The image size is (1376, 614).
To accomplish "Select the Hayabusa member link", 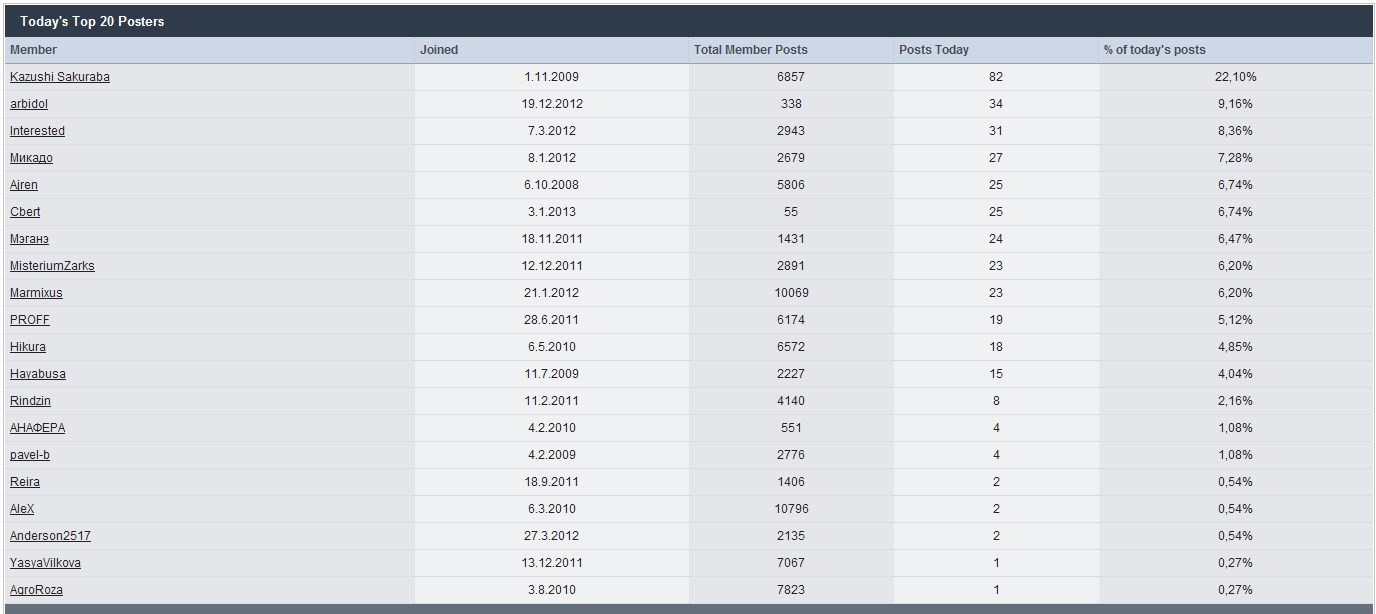I will 38,374.
